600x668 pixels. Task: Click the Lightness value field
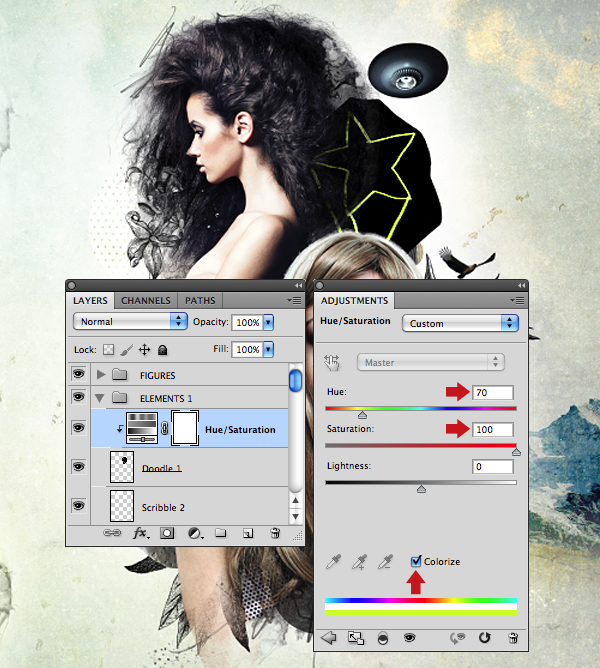tap(493, 466)
